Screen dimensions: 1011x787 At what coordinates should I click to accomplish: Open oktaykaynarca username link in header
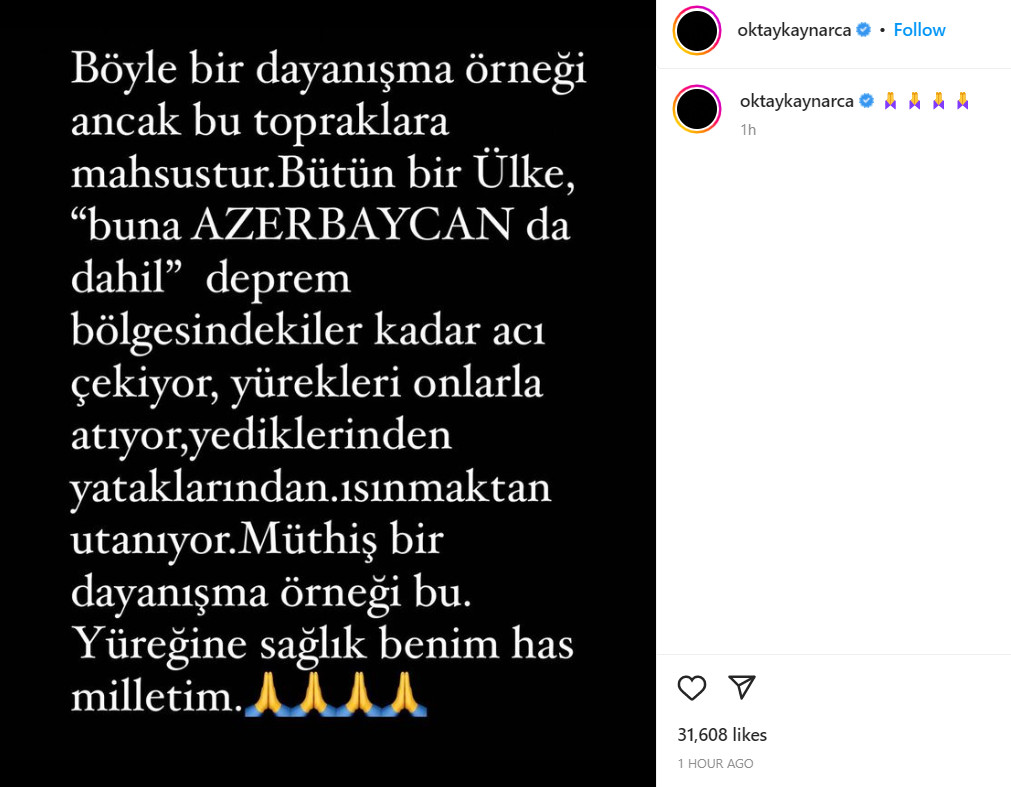tap(794, 30)
